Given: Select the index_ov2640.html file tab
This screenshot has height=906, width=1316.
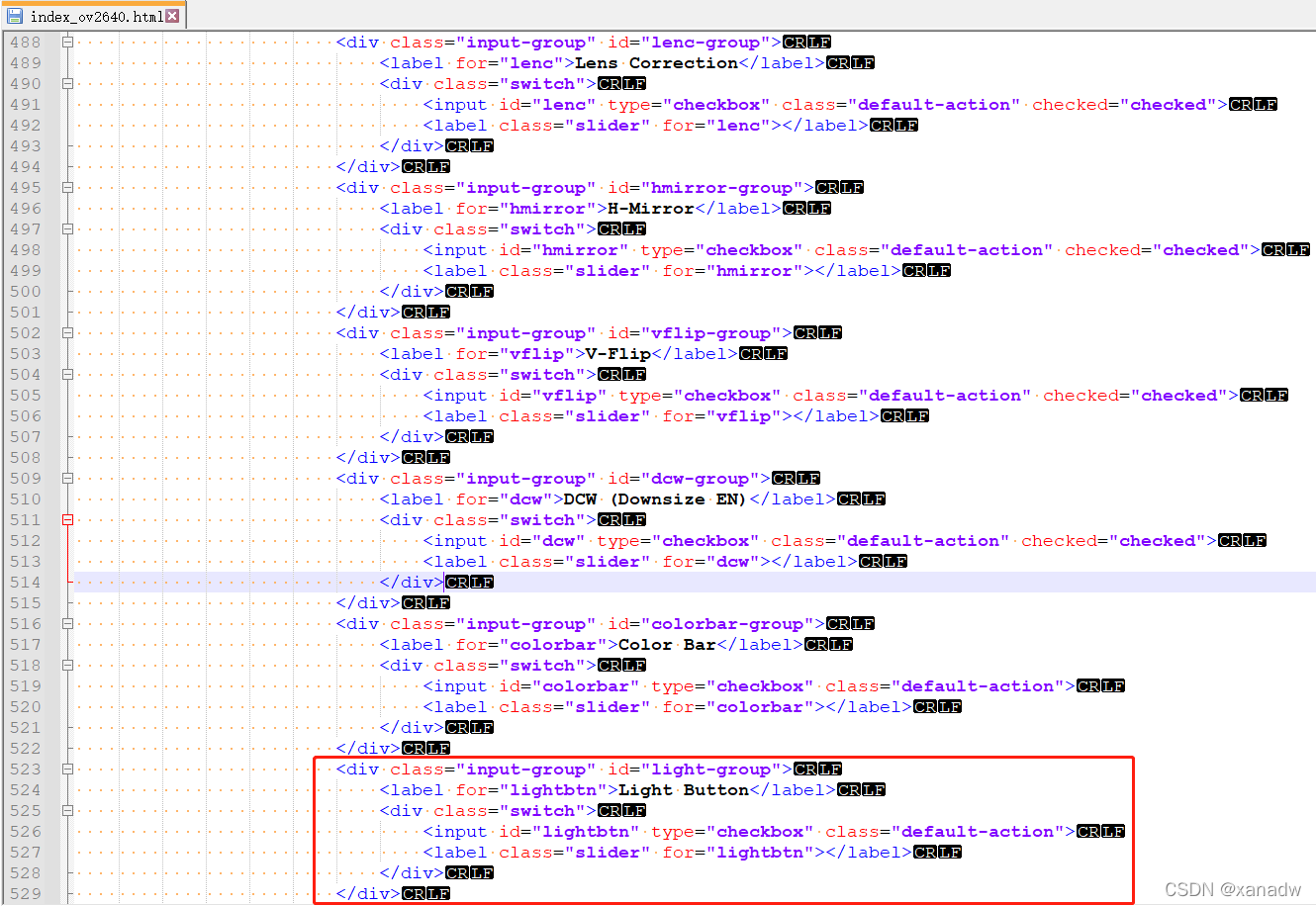Looking at the screenshot, I should 93,16.
